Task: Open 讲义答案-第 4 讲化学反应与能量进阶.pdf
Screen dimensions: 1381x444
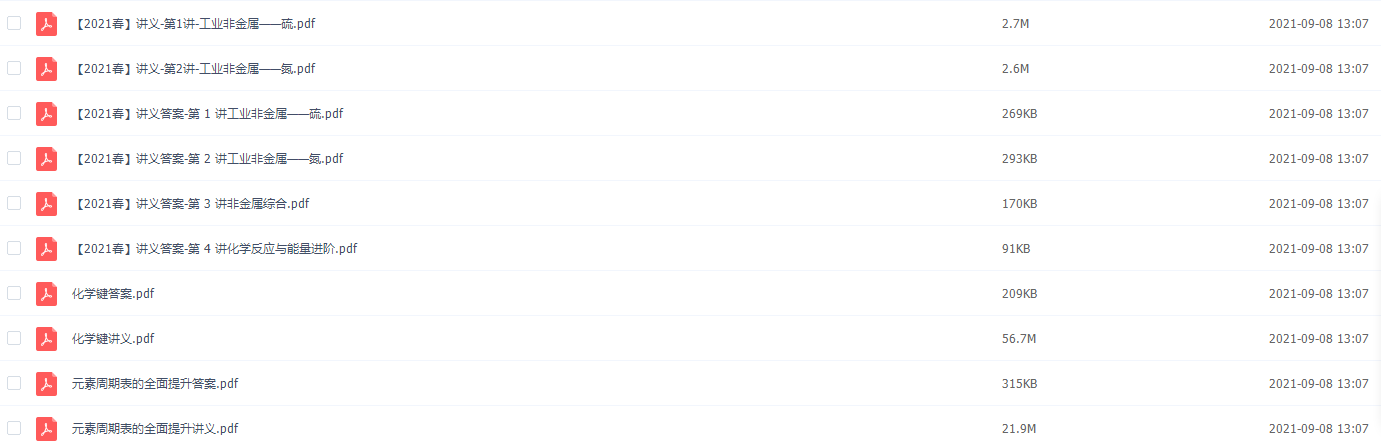Action: 215,249
